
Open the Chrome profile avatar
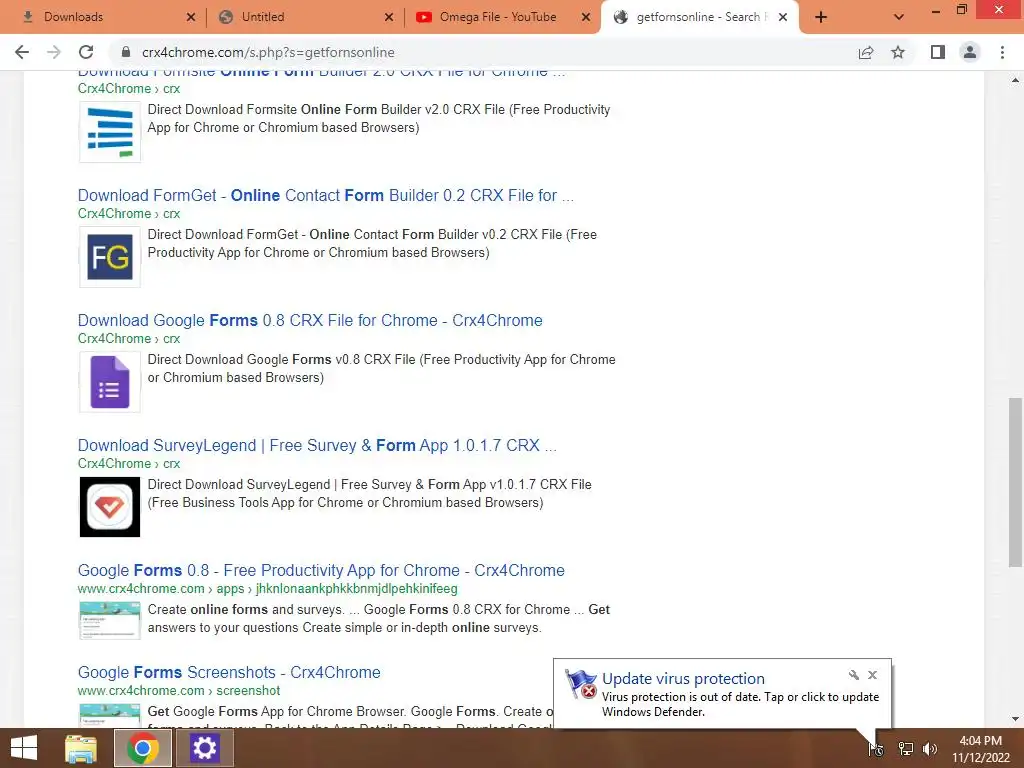click(970, 52)
